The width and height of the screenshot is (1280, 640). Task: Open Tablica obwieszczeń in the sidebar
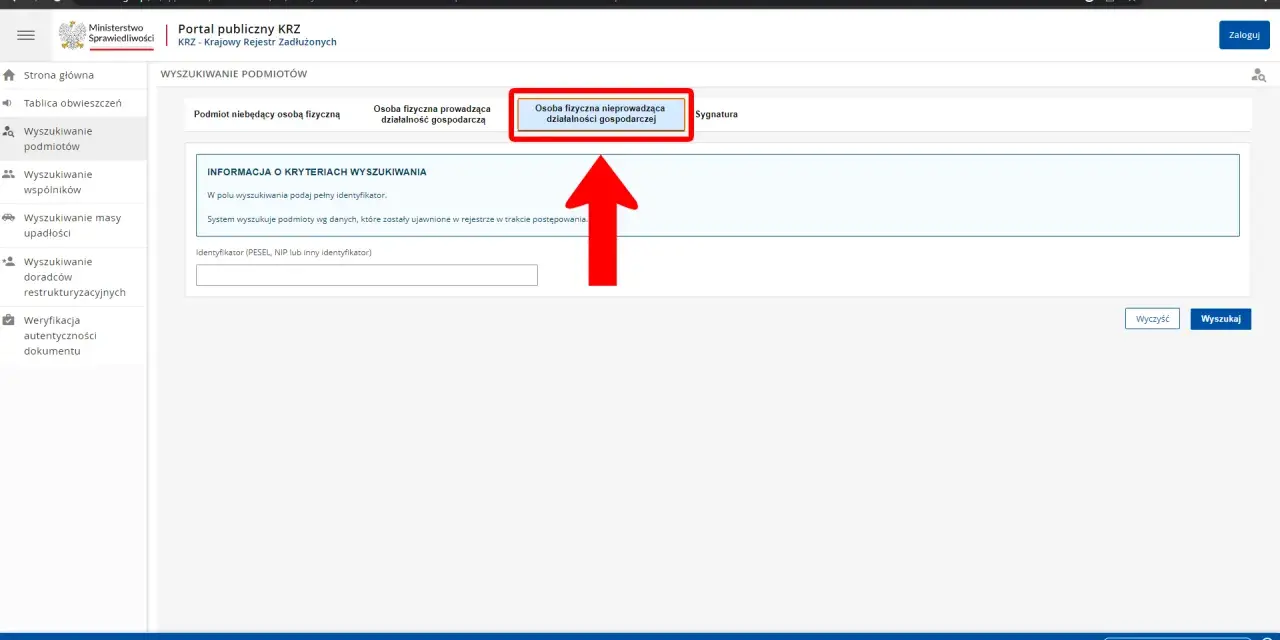coord(73,103)
